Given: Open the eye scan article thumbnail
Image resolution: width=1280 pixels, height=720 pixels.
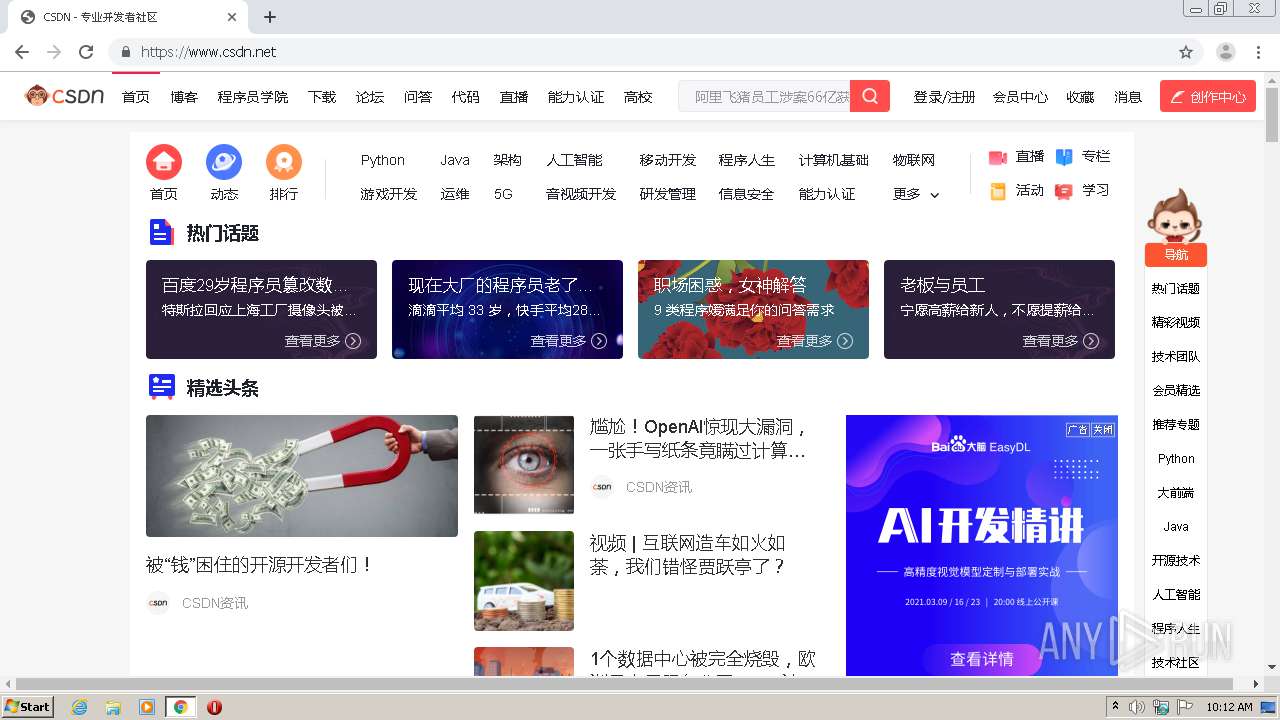Looking at the screenshot, I should 524,465.
